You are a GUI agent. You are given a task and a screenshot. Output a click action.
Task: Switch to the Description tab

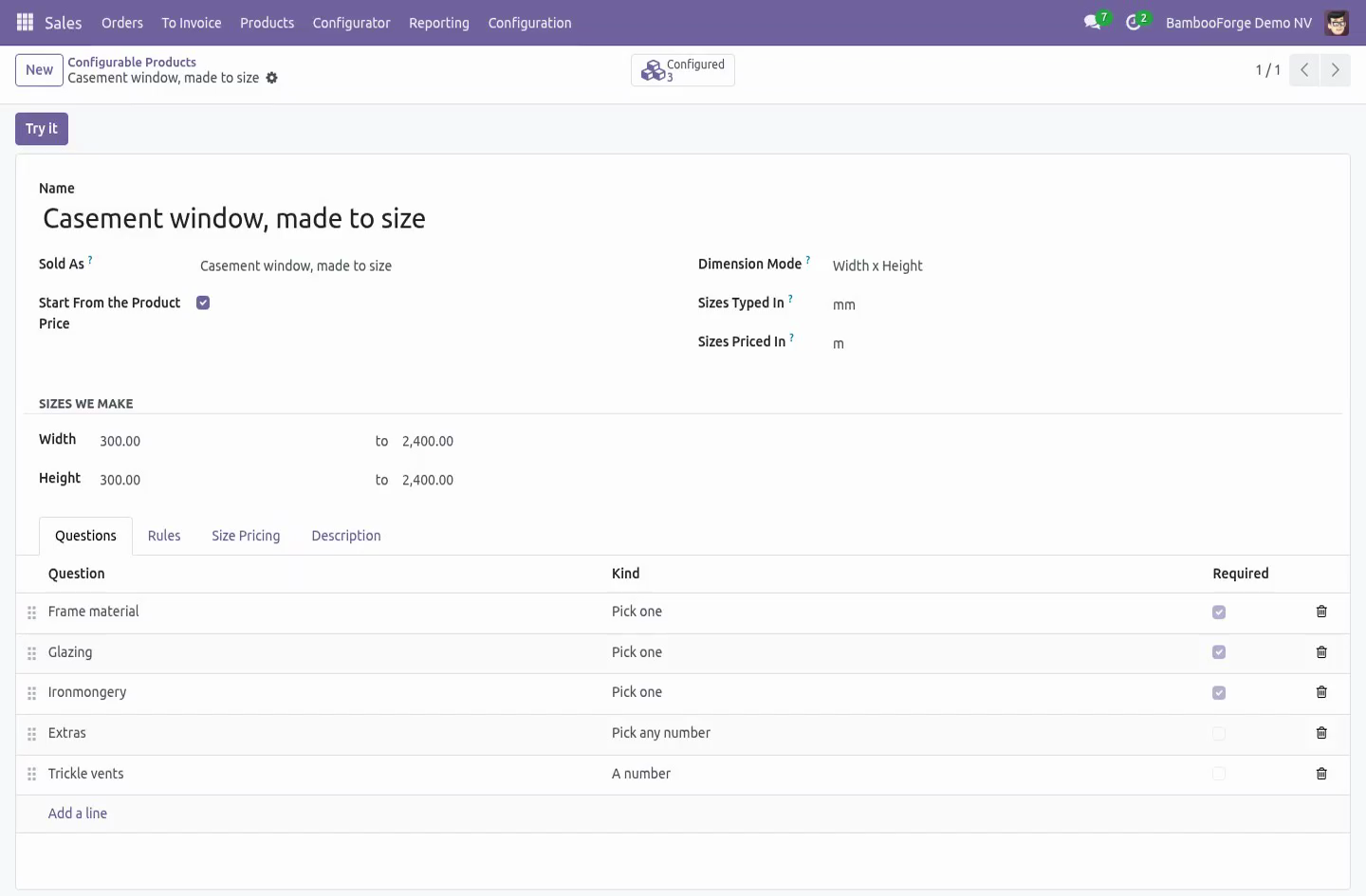346,536
